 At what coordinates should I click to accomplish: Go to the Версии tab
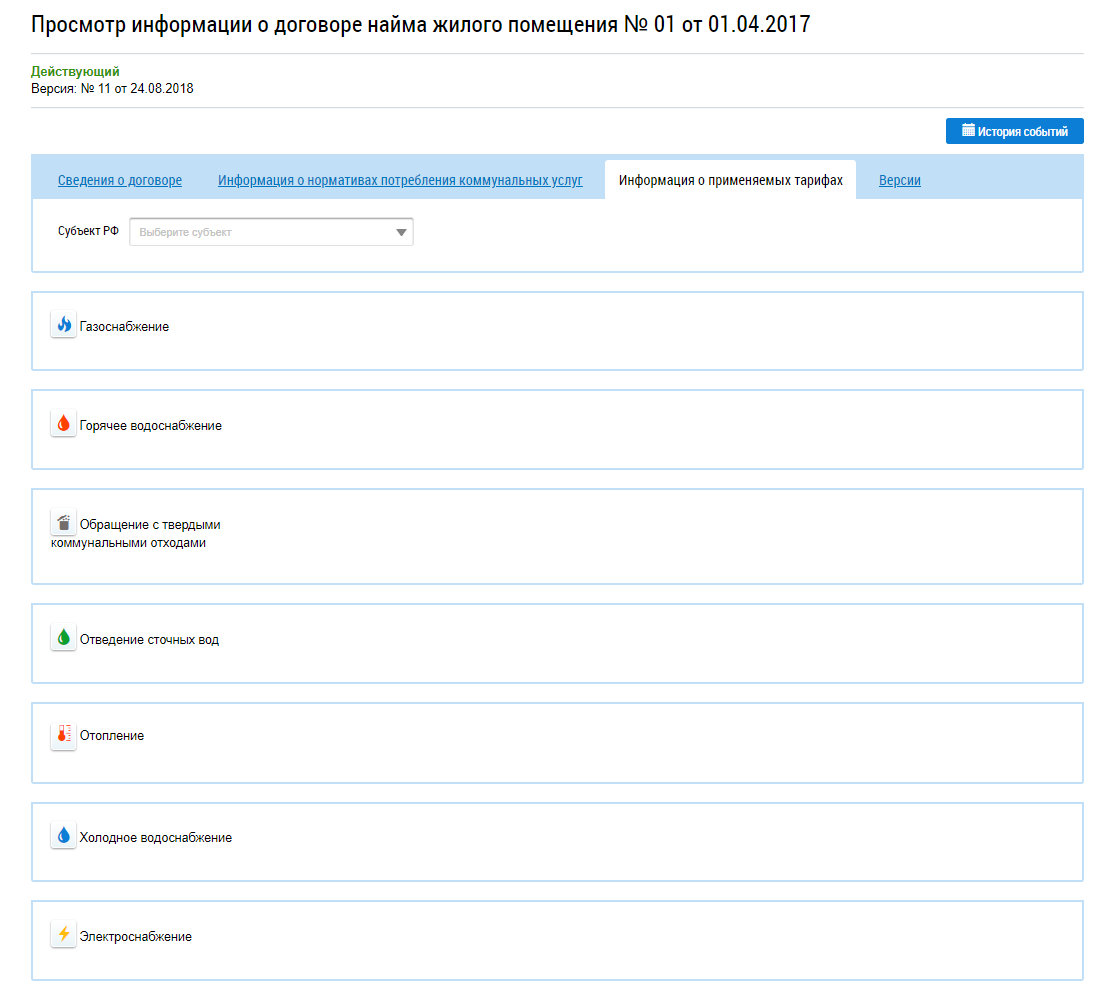(x=899, y=181)
